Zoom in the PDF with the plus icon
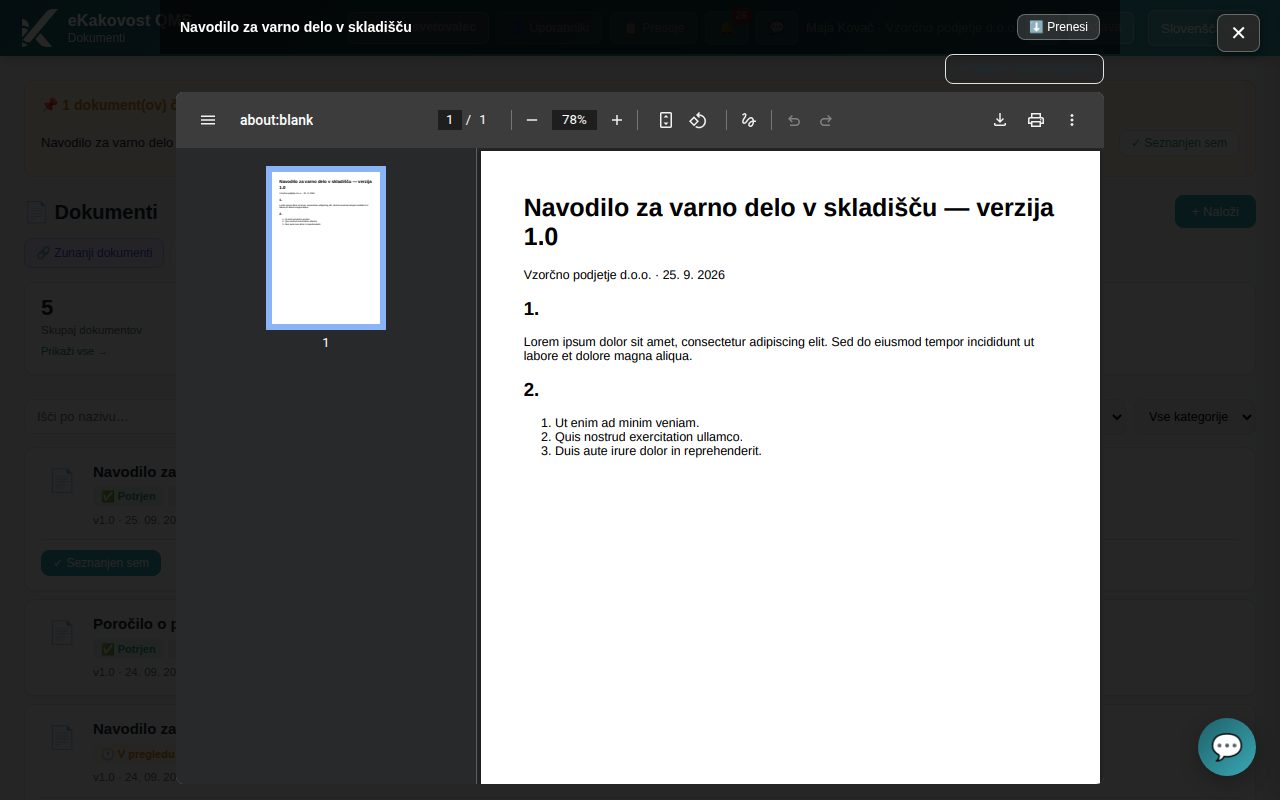Image resolution: width=1280 pixels, height=800 pixels. (x=617, y=120)
